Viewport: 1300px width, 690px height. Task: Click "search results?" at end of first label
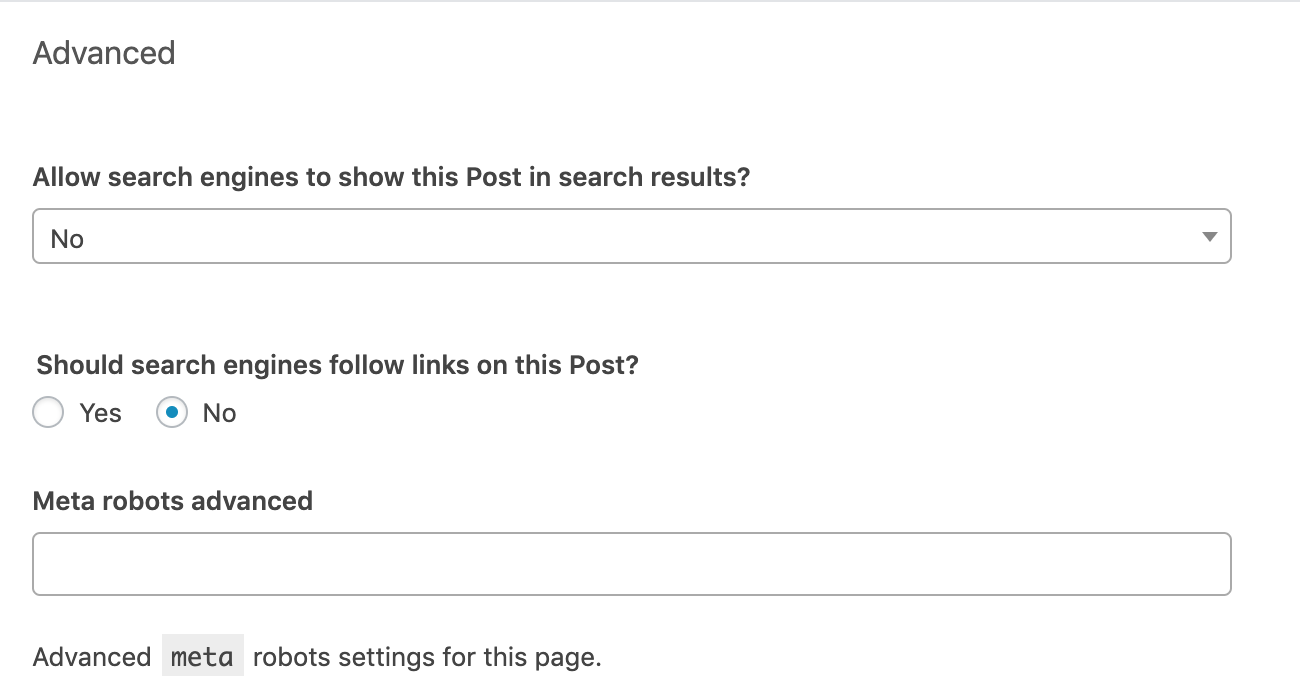(x=654, y=177)
